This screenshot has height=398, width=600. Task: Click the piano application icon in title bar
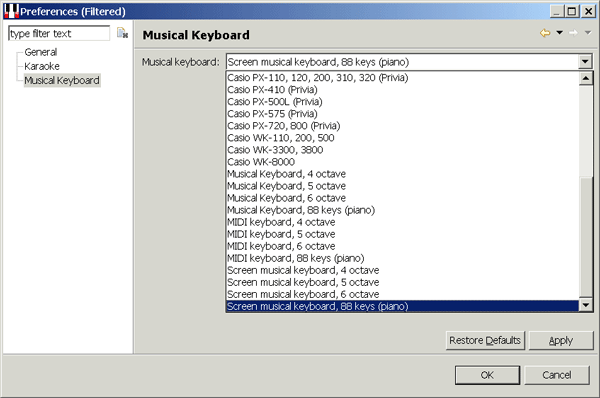(11, 11)
